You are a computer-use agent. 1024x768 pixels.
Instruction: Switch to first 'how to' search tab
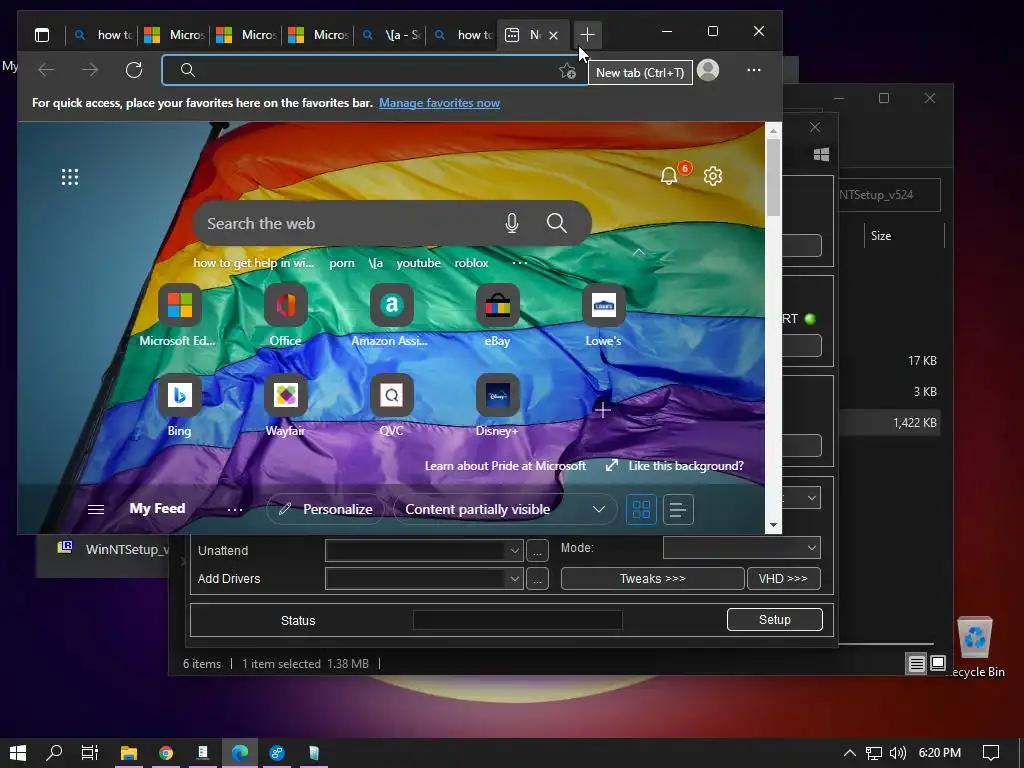[103, 35]
